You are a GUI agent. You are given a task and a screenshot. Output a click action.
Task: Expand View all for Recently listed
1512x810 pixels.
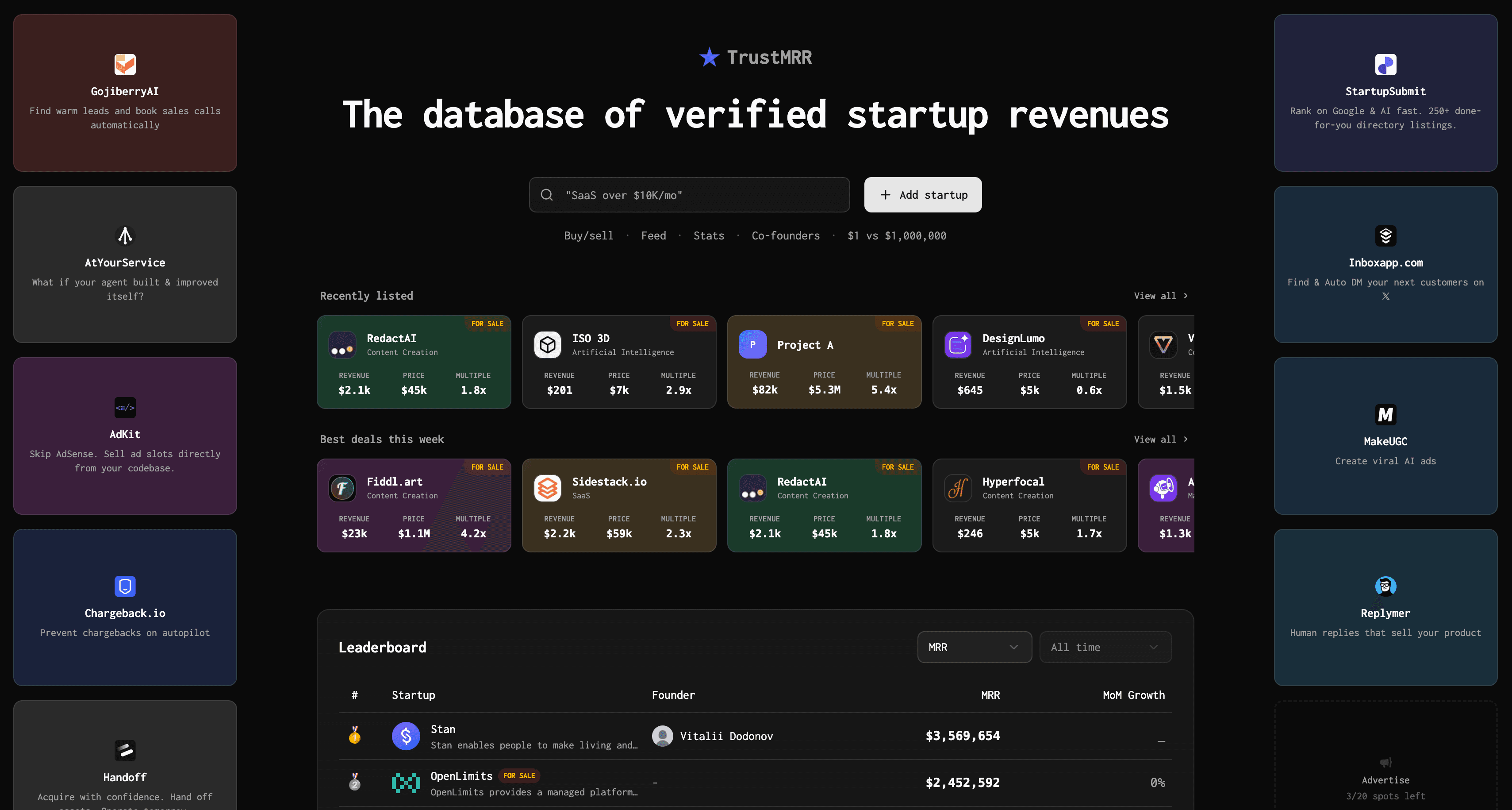(1161, 296)
